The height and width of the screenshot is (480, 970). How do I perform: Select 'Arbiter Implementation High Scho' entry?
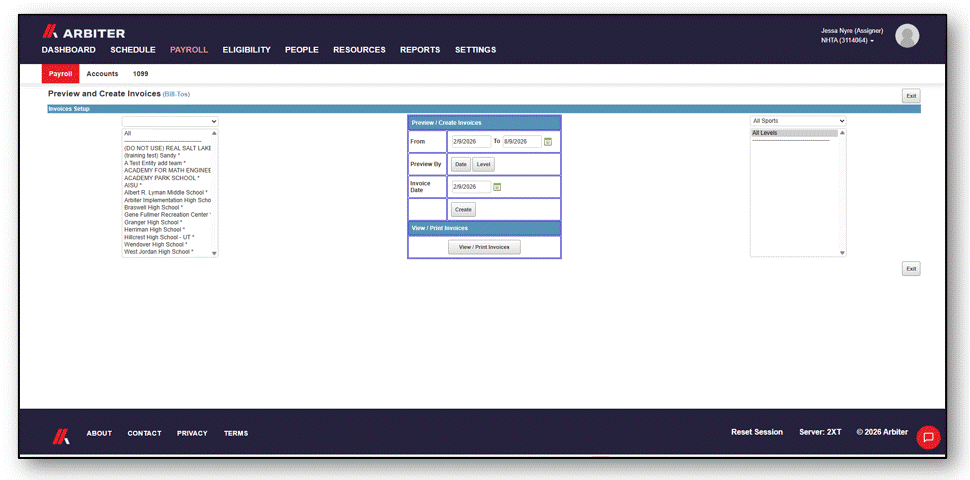coord(167,200)
